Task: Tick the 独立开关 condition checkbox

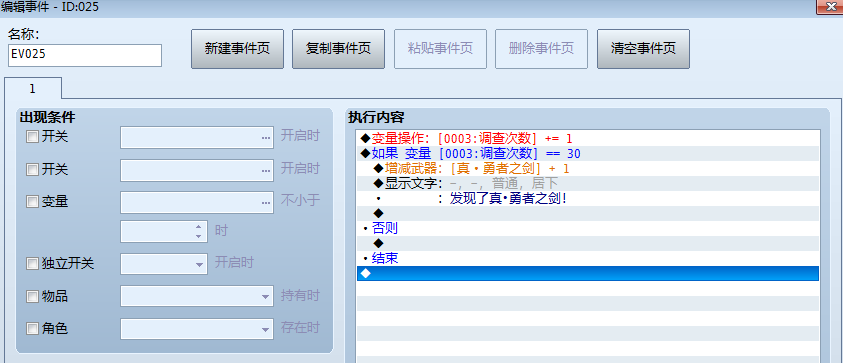Action: click(x=32, y=264)
